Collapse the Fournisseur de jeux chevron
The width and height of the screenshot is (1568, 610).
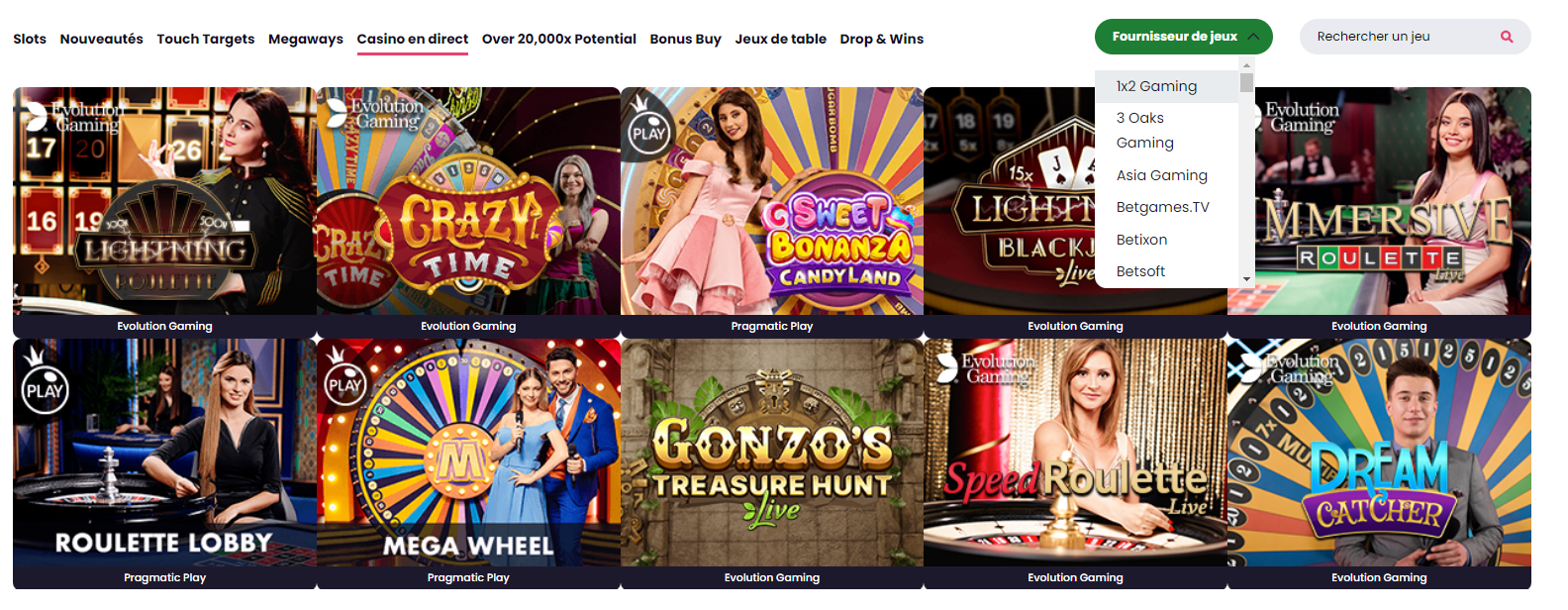(1253, 37)
